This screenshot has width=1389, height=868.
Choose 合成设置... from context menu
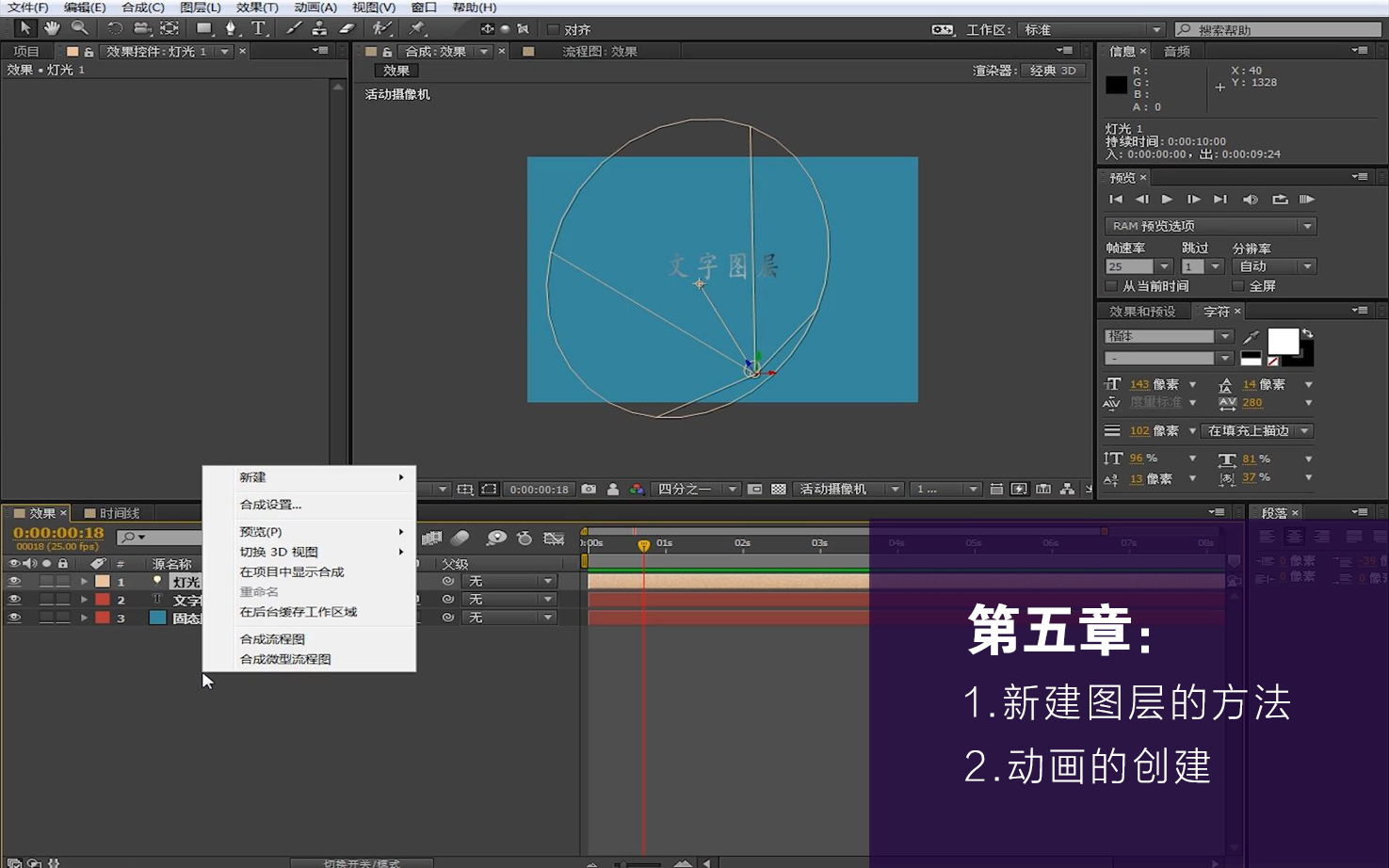(x=309, y=505)
